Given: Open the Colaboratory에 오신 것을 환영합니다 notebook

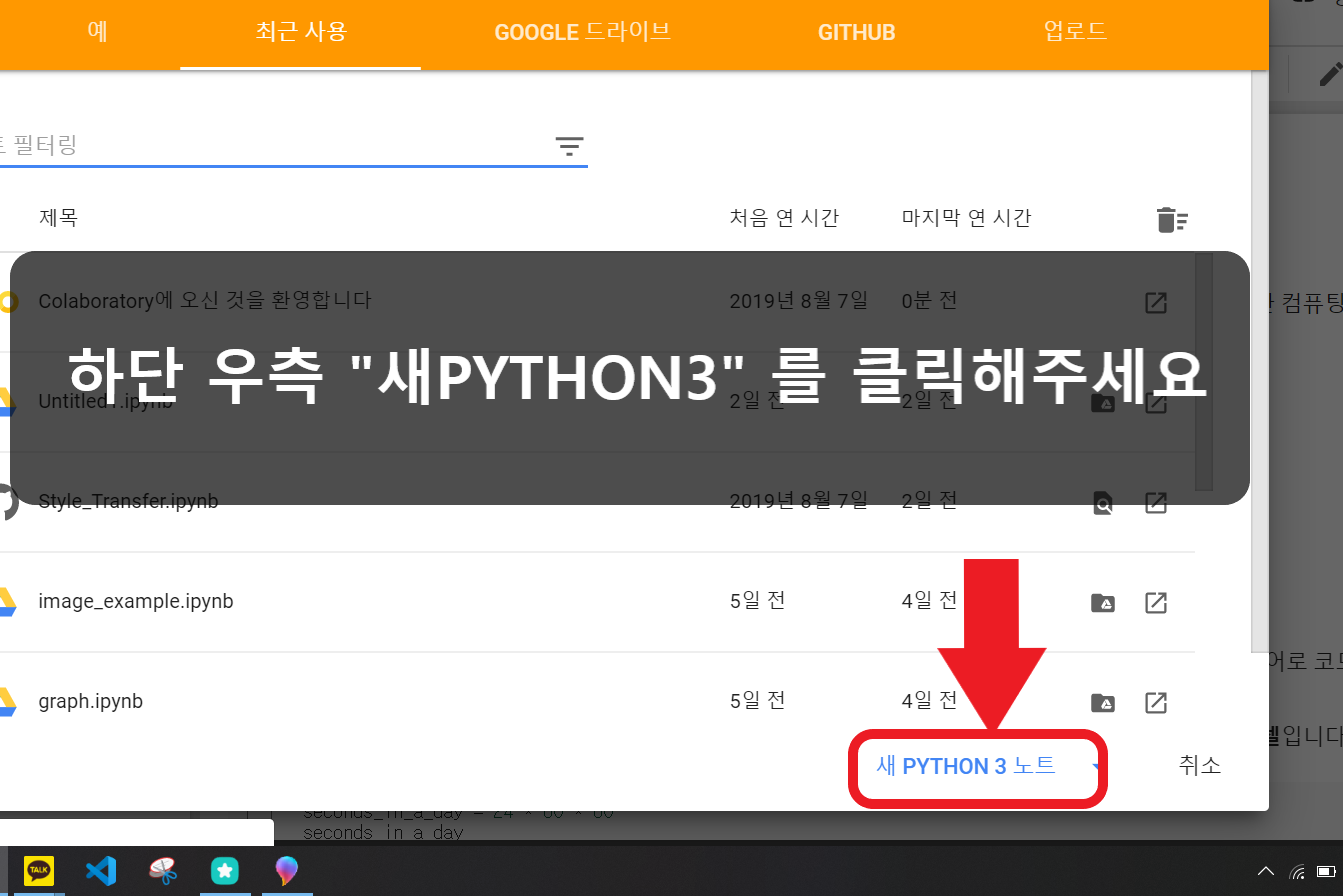Looking at the screenshot, I should click(205, 300).
